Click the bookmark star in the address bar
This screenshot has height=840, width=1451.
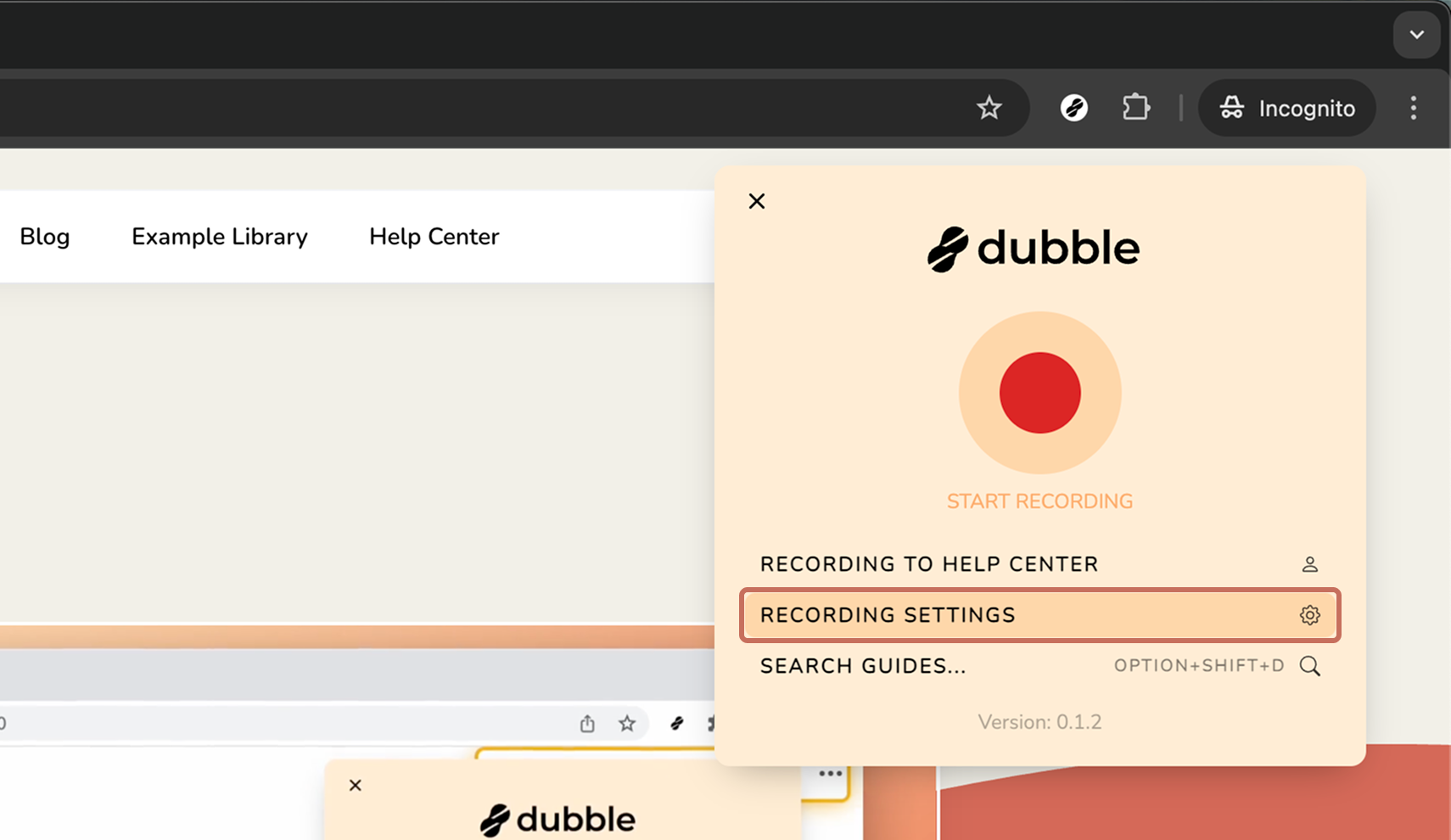(x=989, y=108)
